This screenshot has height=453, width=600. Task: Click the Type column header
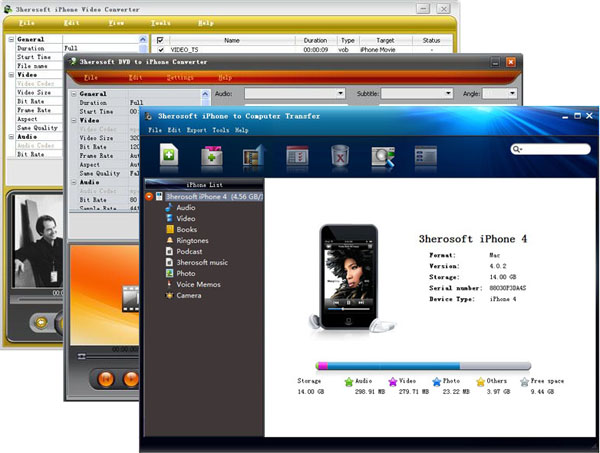coord(348,40)
